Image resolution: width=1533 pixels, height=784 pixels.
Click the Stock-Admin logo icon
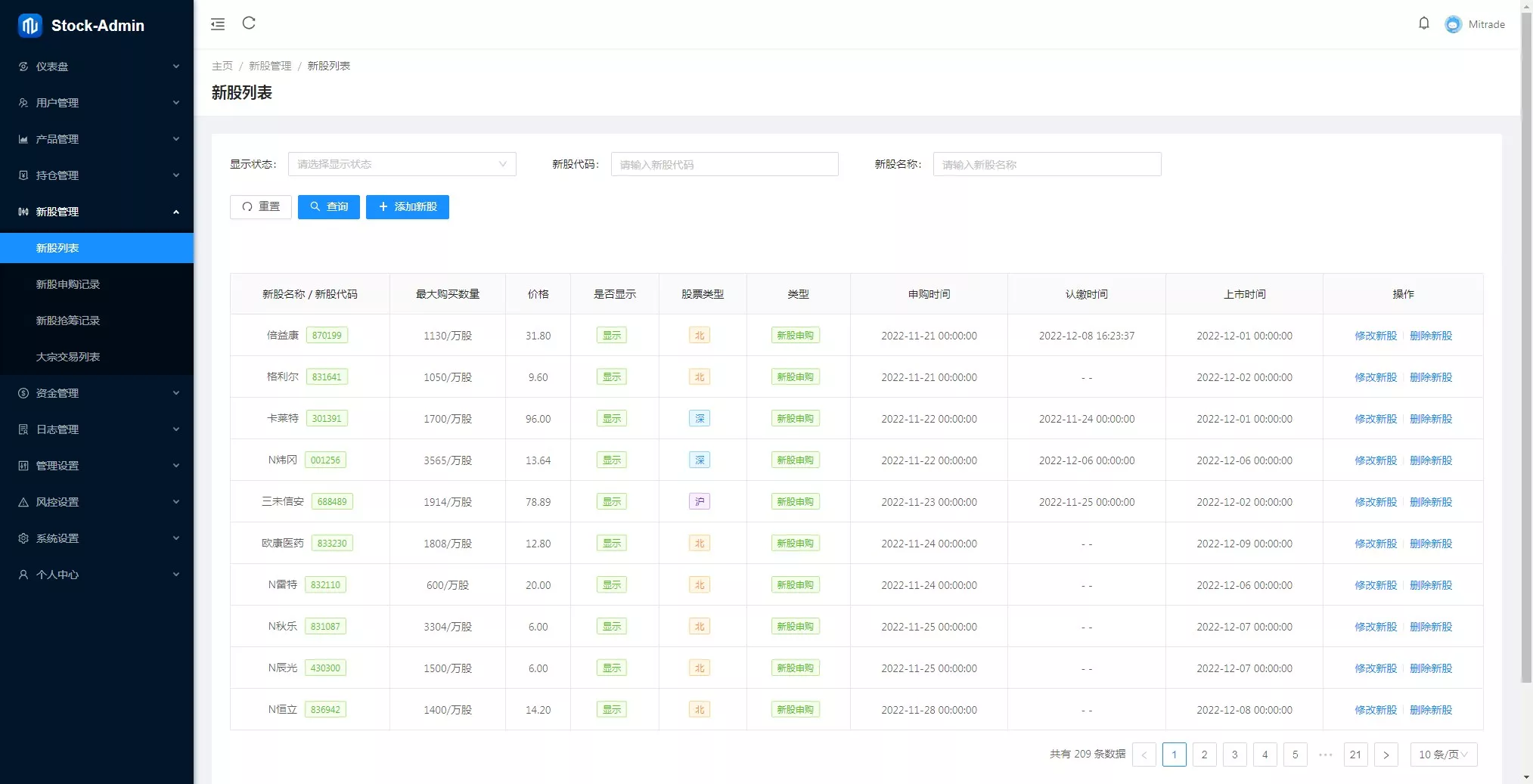pos(29,26)
